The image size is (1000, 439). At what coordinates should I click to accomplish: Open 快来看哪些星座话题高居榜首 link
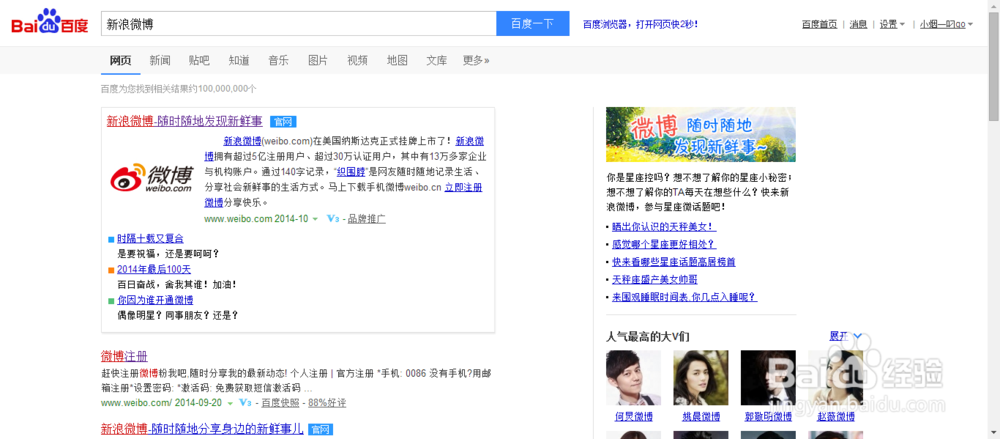coord(674,262)
